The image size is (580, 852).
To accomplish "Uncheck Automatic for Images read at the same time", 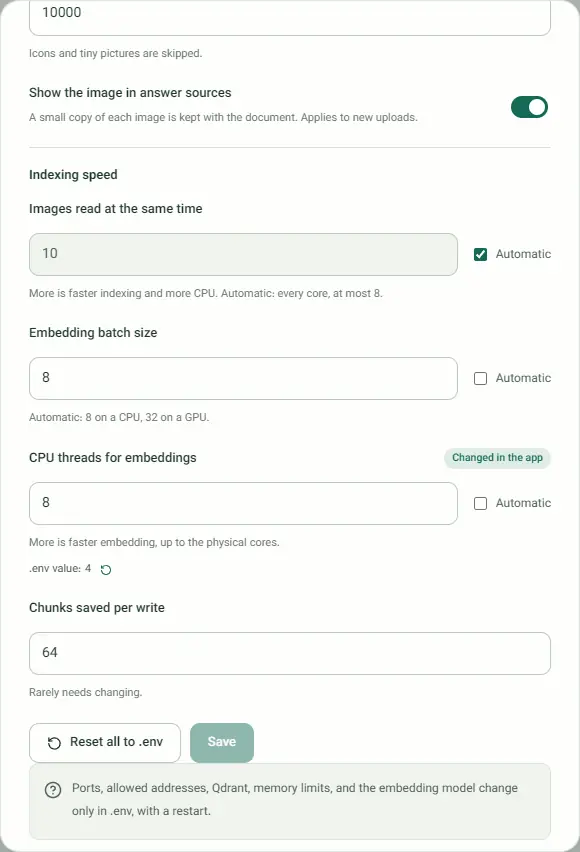I will click(480, 254).
